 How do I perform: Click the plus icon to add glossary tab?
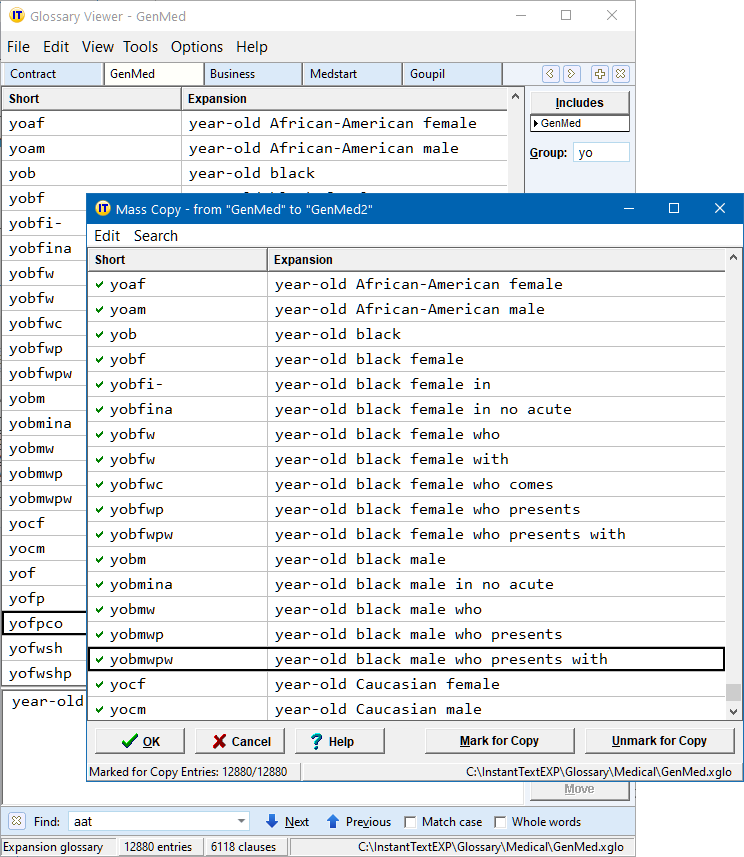pyautogui.click(x=599, y=74)
